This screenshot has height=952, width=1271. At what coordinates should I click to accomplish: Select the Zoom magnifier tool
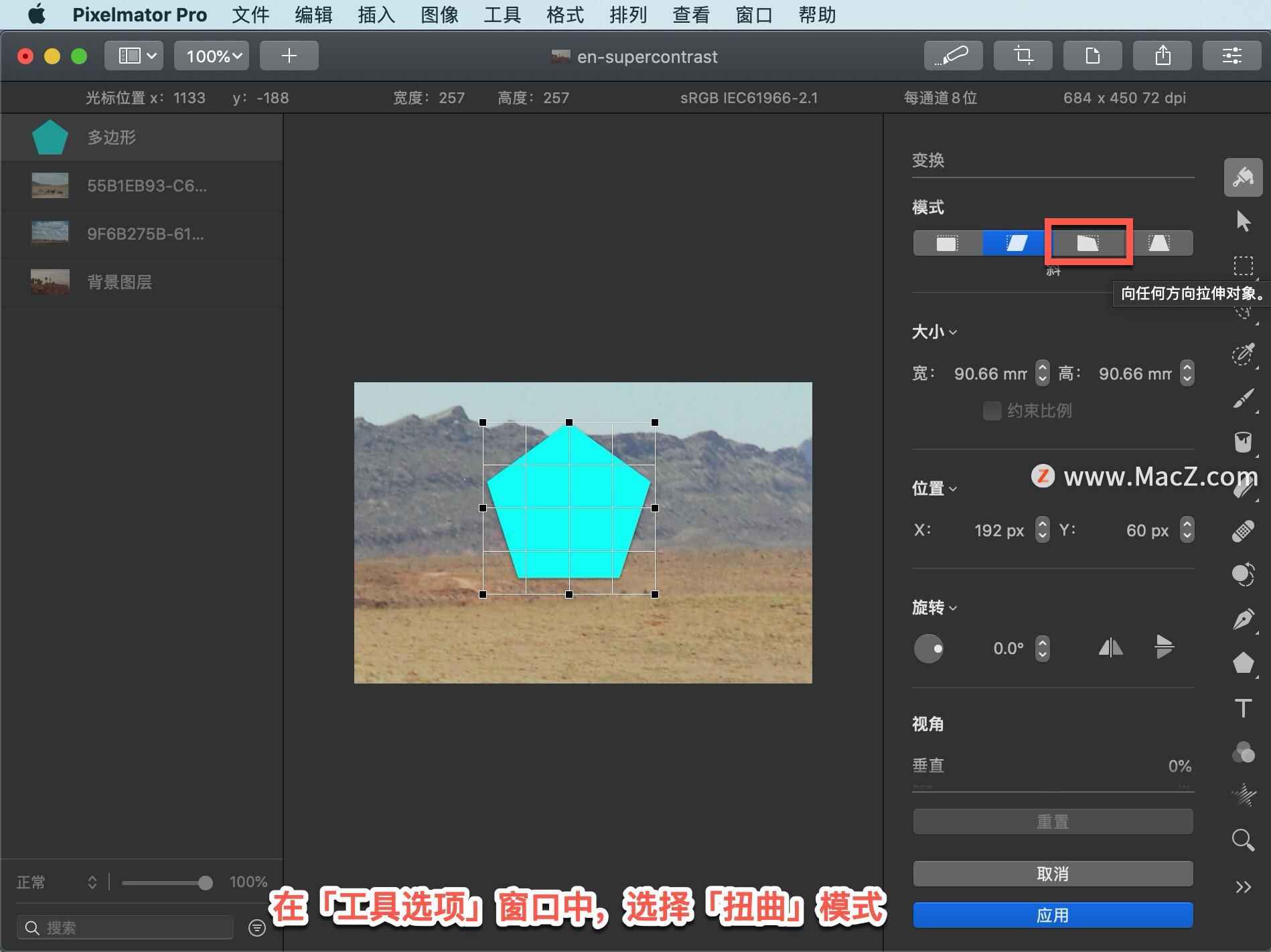tap(1243, 840)
